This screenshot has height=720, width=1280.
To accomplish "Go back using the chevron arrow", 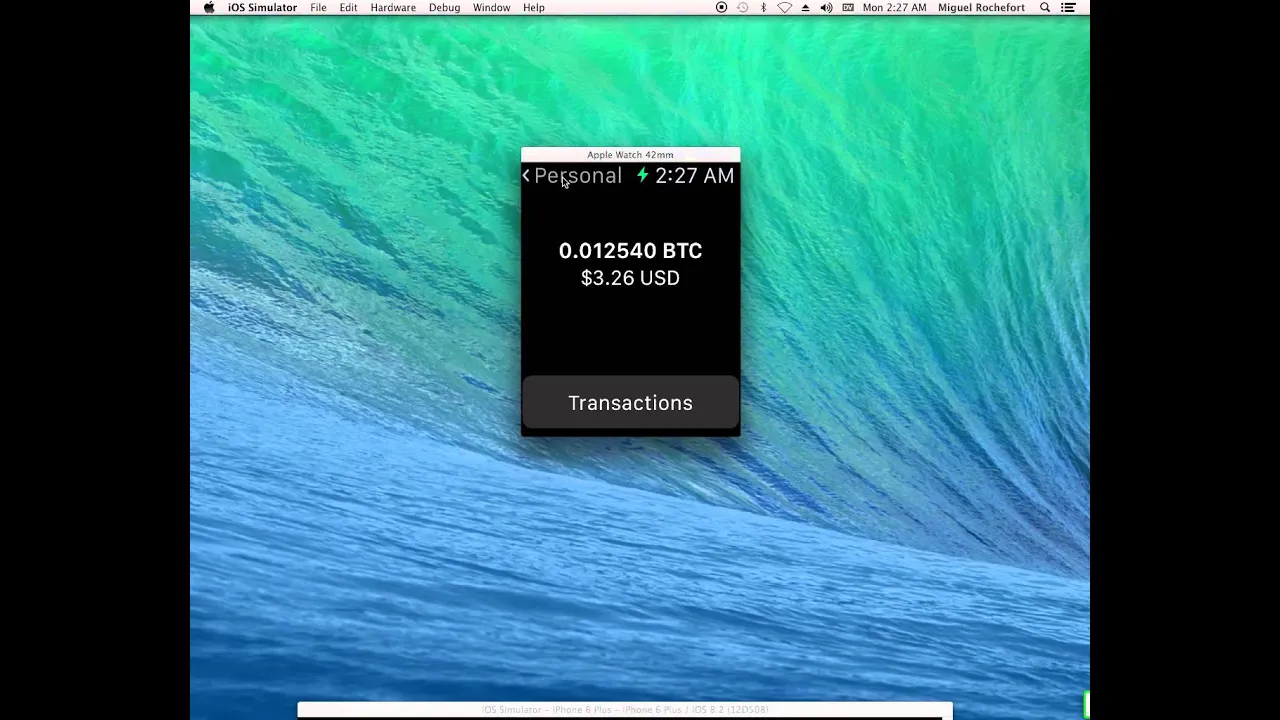I will point(526,176).
